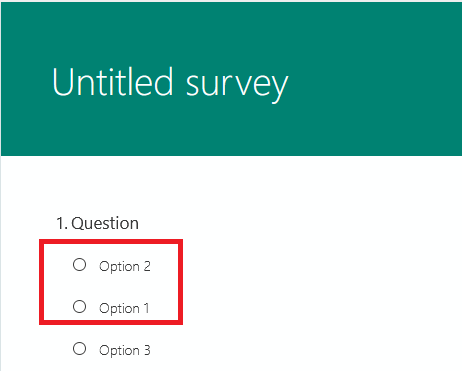462x371 pixels.
Task: Choose the first answer circle under Question
Action: point(79,265)
